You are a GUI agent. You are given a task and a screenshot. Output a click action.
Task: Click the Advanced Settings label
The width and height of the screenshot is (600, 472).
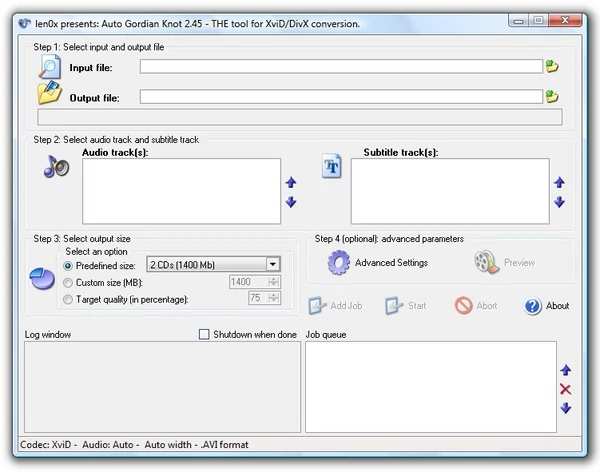[391, 263]
